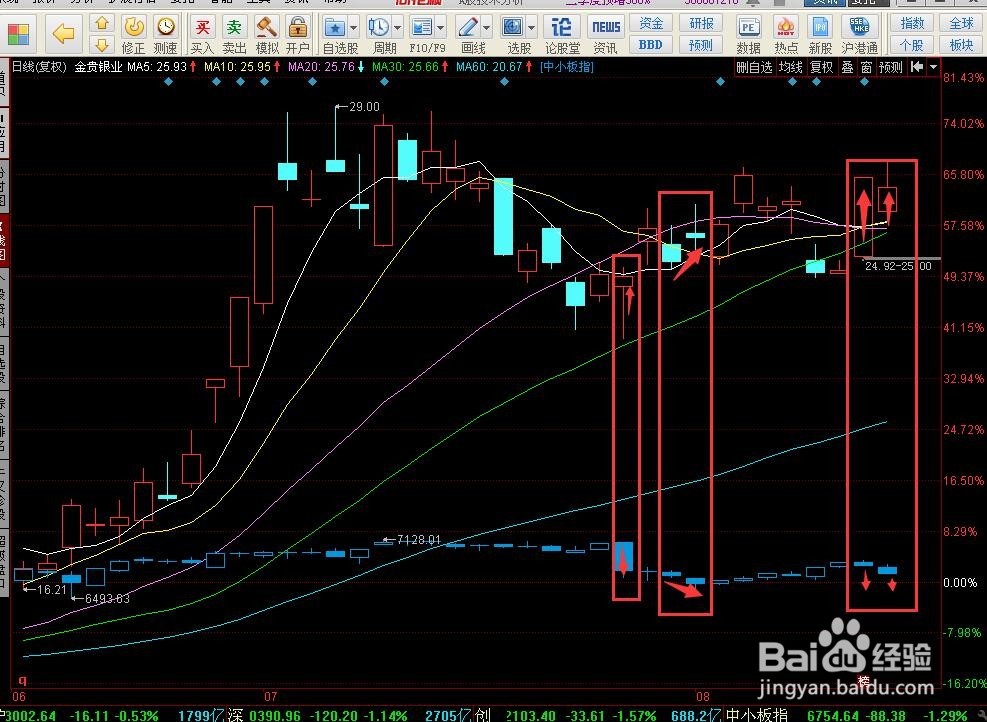
Task: Open the 修正 correction tool
Action: (x=133, y=35)
